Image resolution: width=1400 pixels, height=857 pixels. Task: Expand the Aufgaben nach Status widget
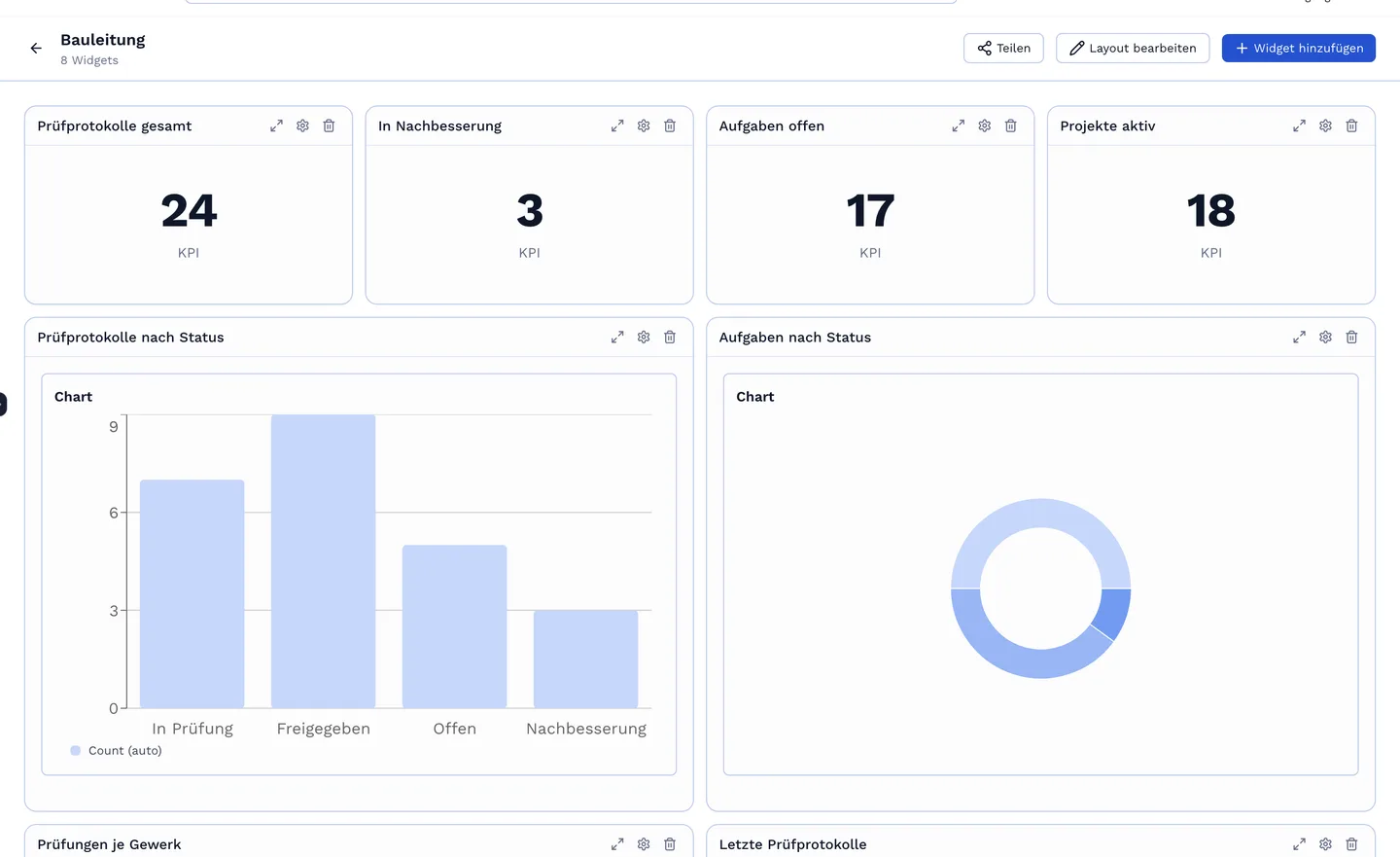[1299, 337]
